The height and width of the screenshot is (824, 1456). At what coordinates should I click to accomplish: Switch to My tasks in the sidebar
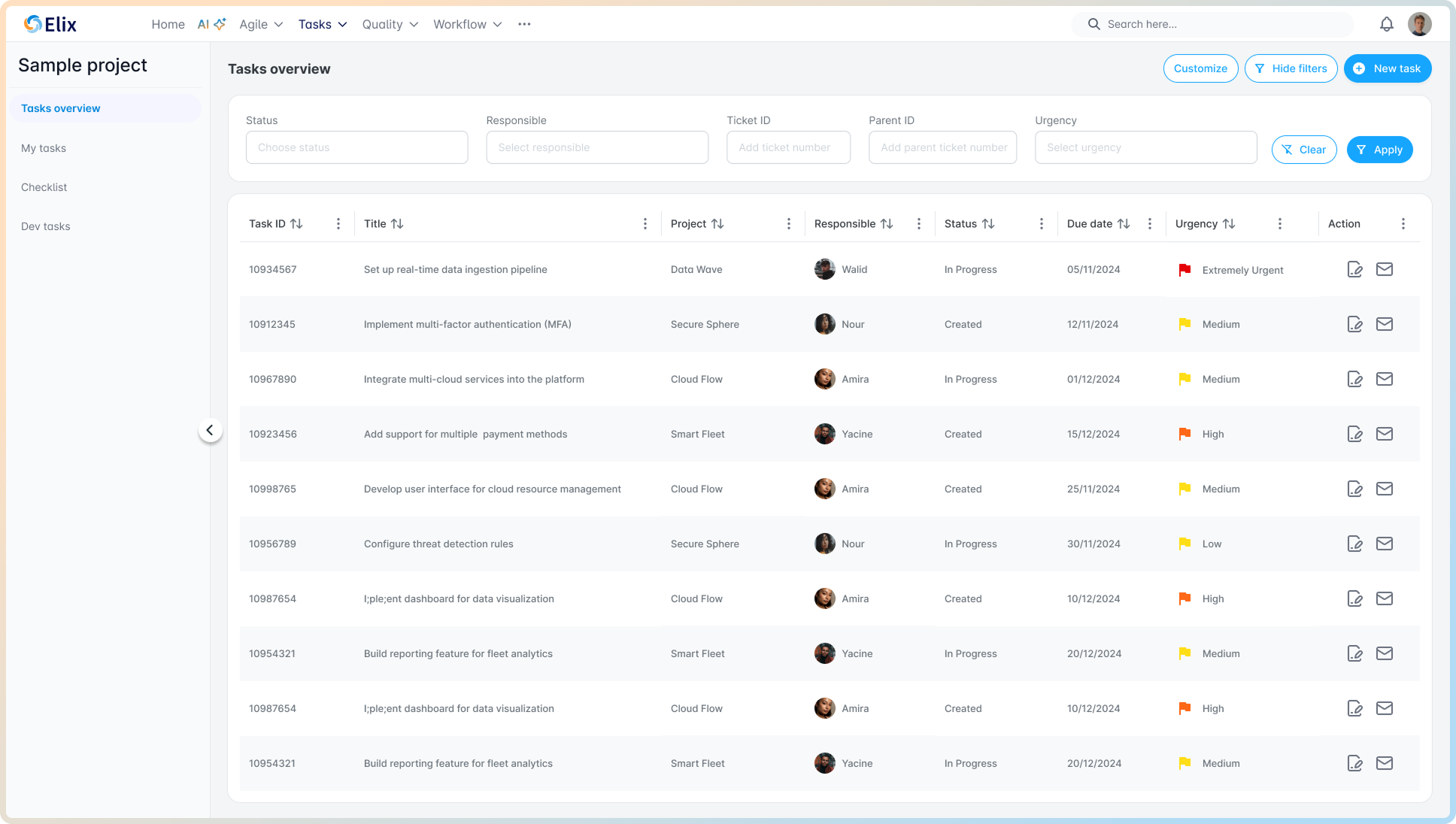[x=44, y=148]
